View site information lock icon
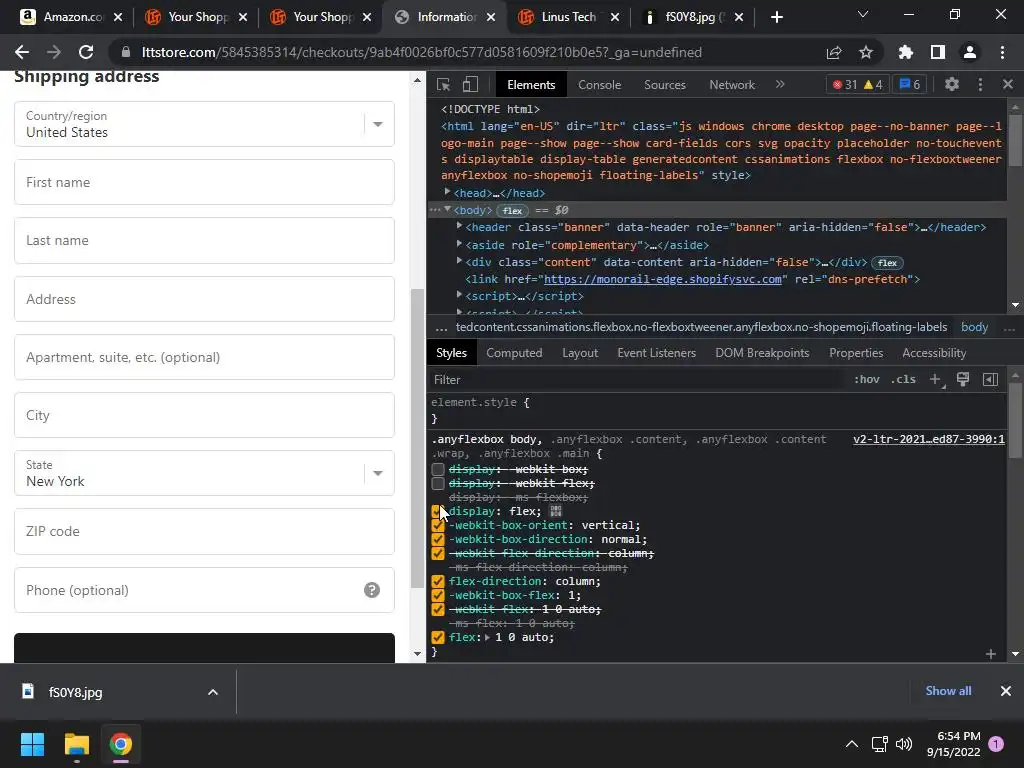Viewport: 1024px width, 768px height. tap(126, 52)
